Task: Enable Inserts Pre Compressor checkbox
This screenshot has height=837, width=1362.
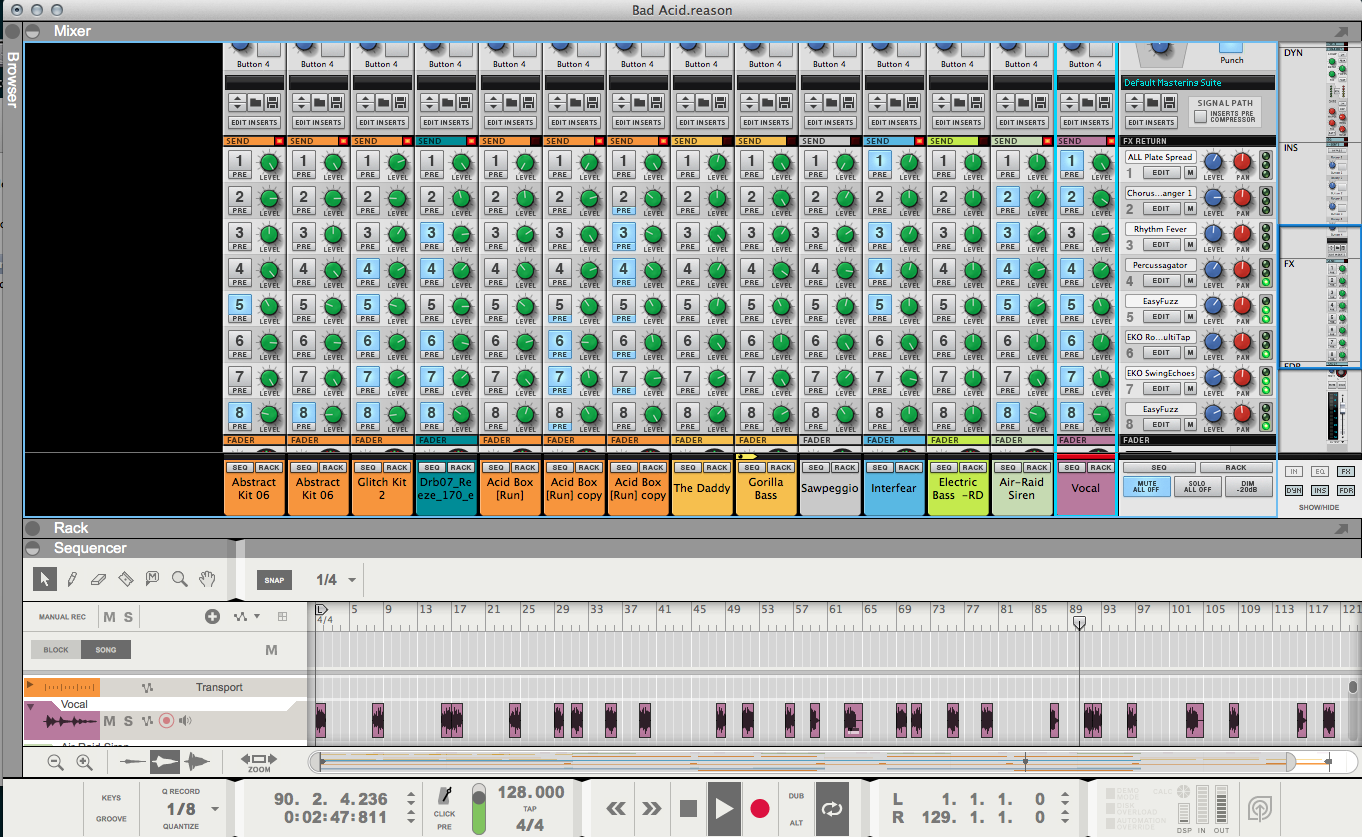Action: [x=1200, y=117]
